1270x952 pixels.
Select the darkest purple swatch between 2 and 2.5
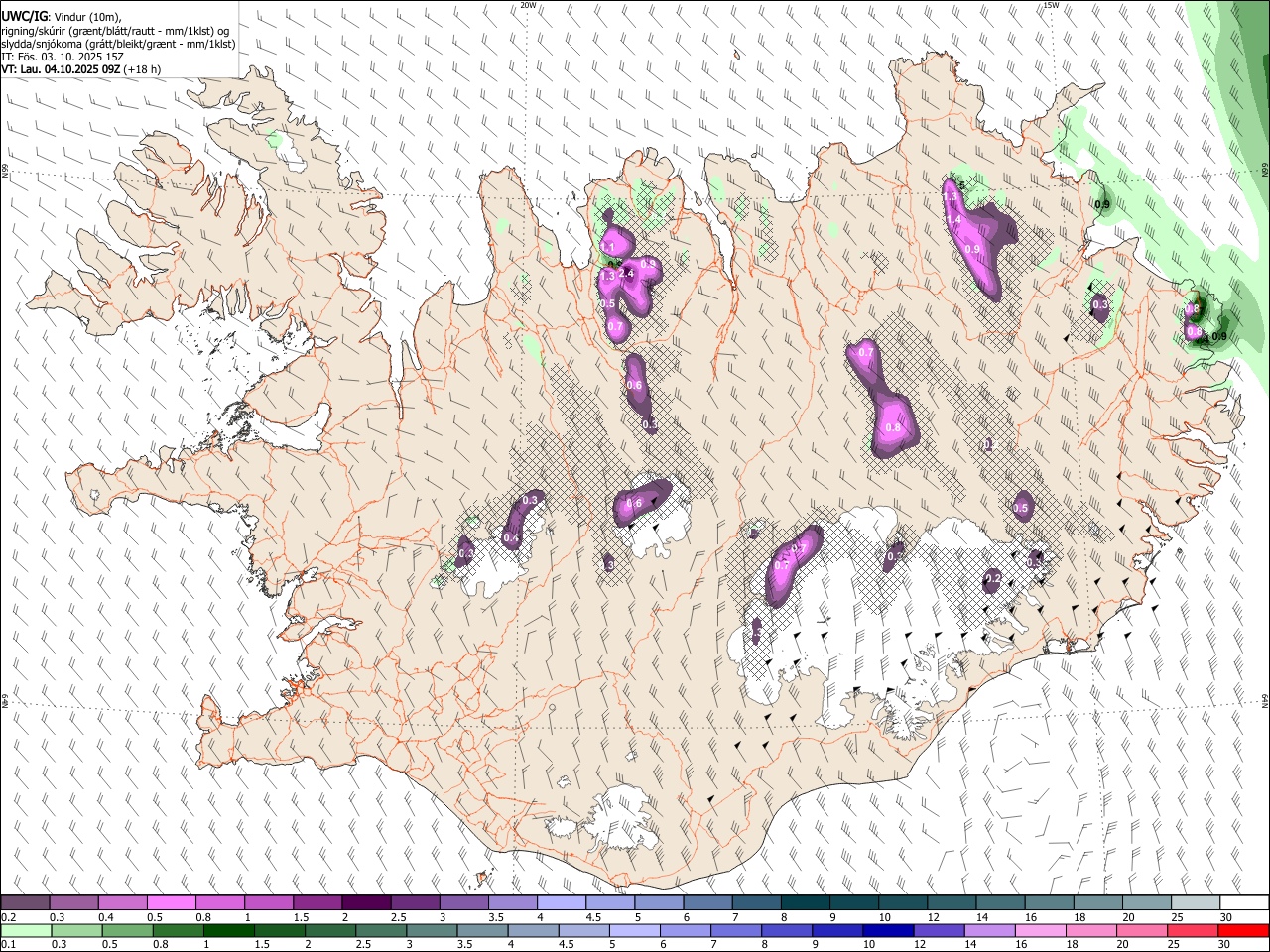point(366,903)
